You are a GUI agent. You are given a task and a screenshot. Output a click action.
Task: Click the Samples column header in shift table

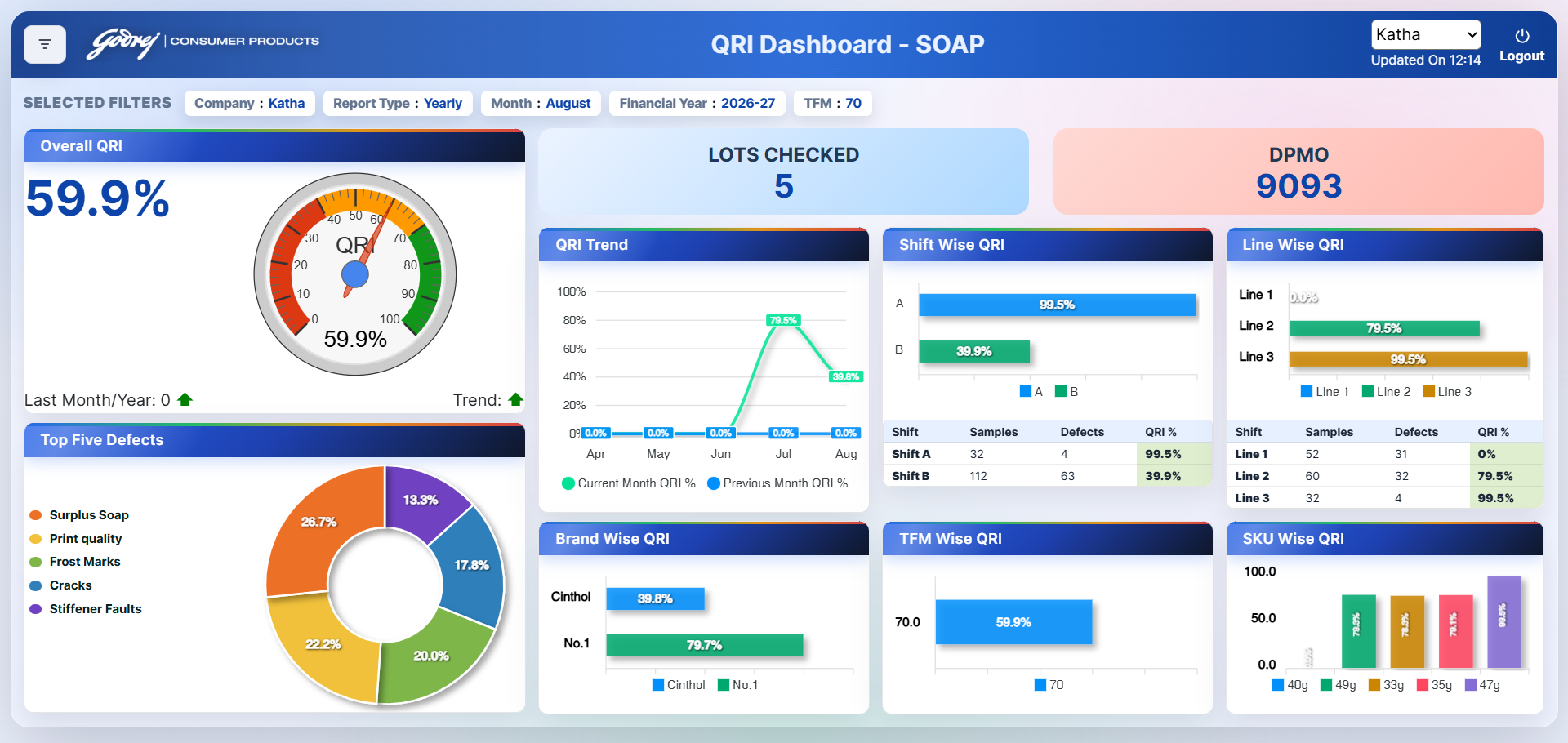click(994, 432)
